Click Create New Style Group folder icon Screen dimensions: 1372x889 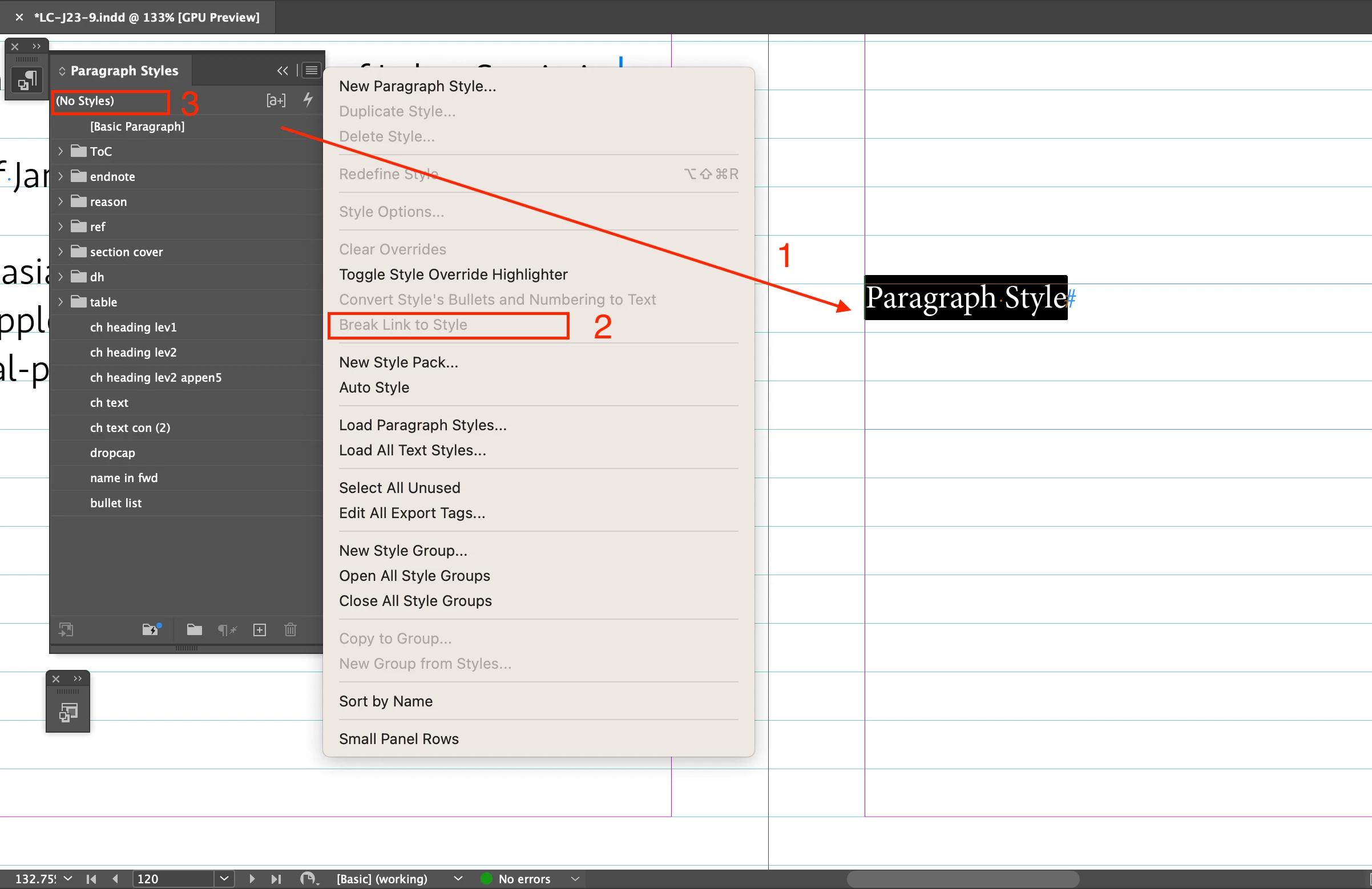194,629
